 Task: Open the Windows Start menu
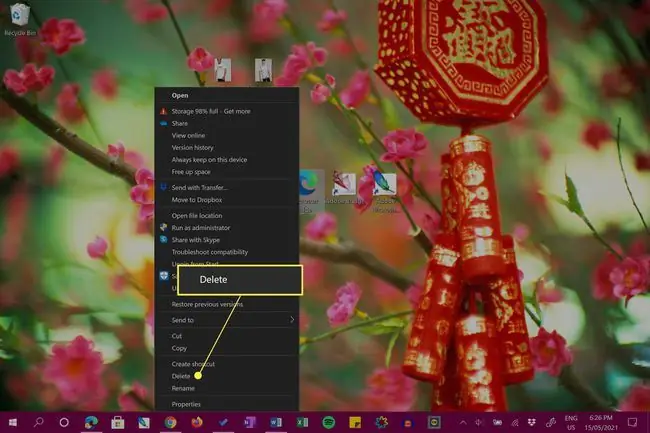click(13, 422)
